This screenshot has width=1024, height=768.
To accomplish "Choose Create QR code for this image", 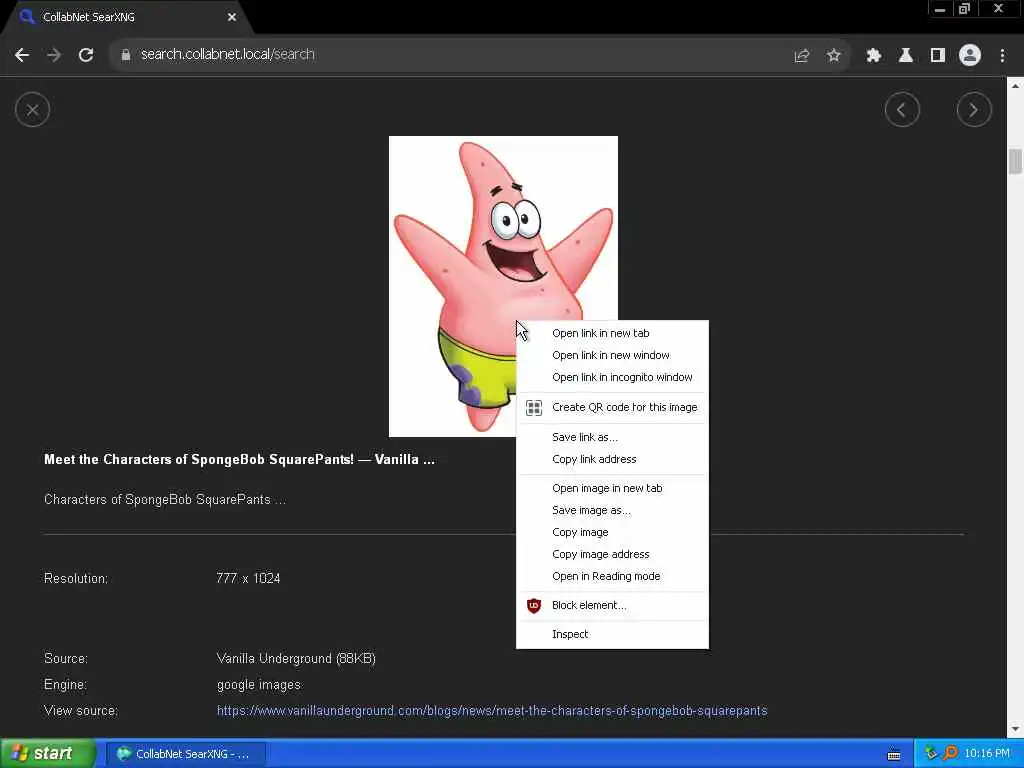I will 612,408.
